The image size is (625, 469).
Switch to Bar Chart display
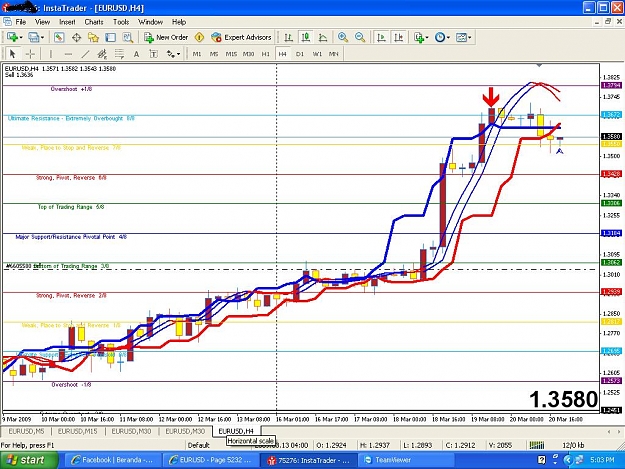289,37
